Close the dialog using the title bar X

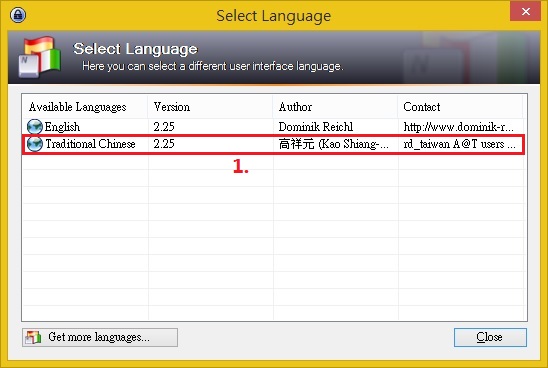(525, 11)
